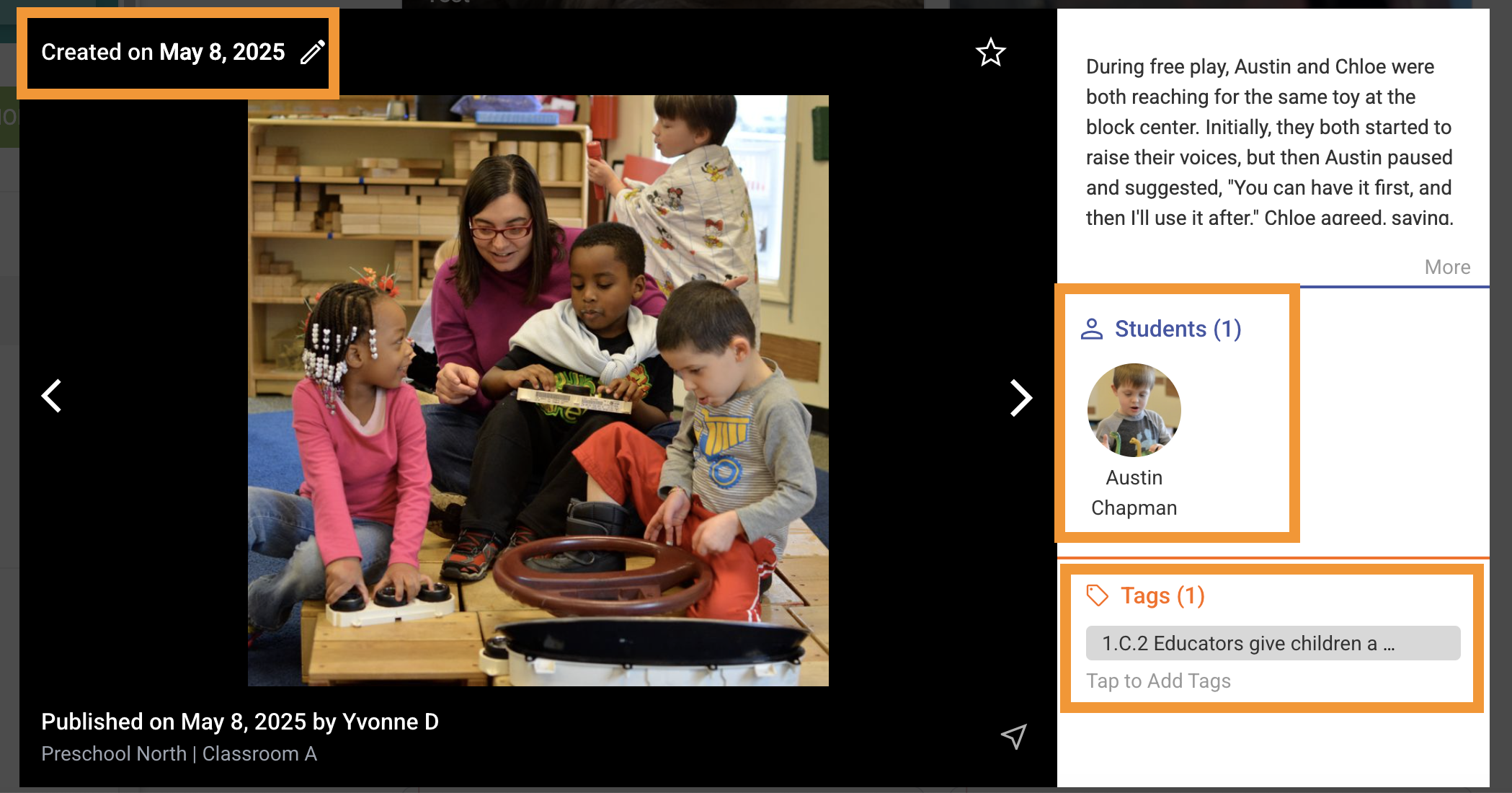Viewport: 1512px width, 793px height.
Task: Click the classroom photo of children playing
Action: pos(538,390)
